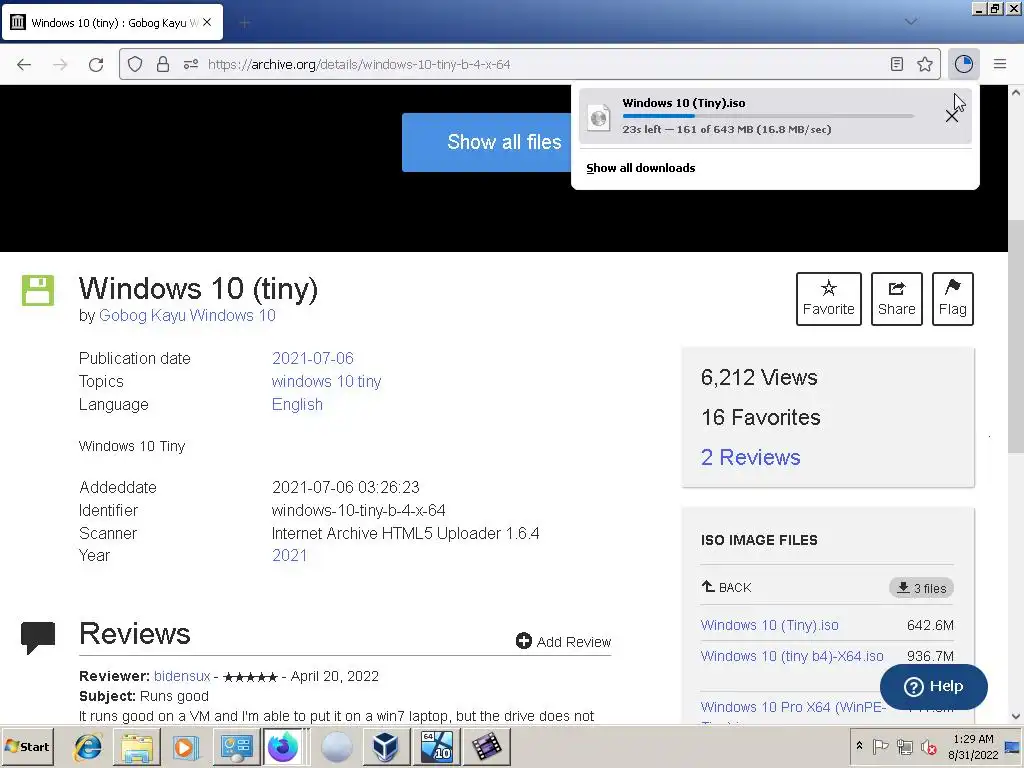The image size is (1024, 768).
Task: Close the Windows 10 (tiny) browser tab
Action: pyautogui.click(x=207, y=22)
